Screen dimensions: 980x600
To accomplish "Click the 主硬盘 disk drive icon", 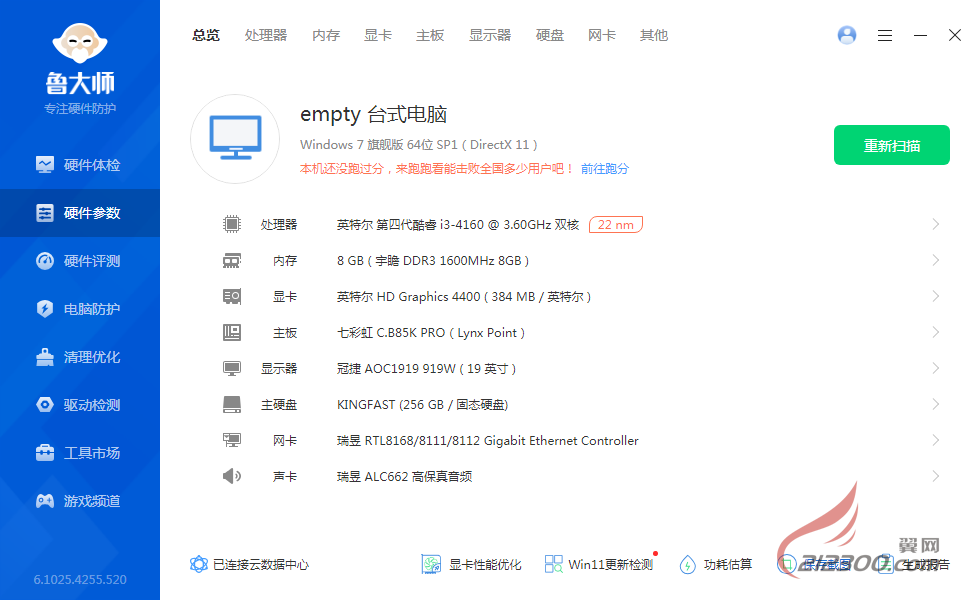I will click(x=232, y=404).
